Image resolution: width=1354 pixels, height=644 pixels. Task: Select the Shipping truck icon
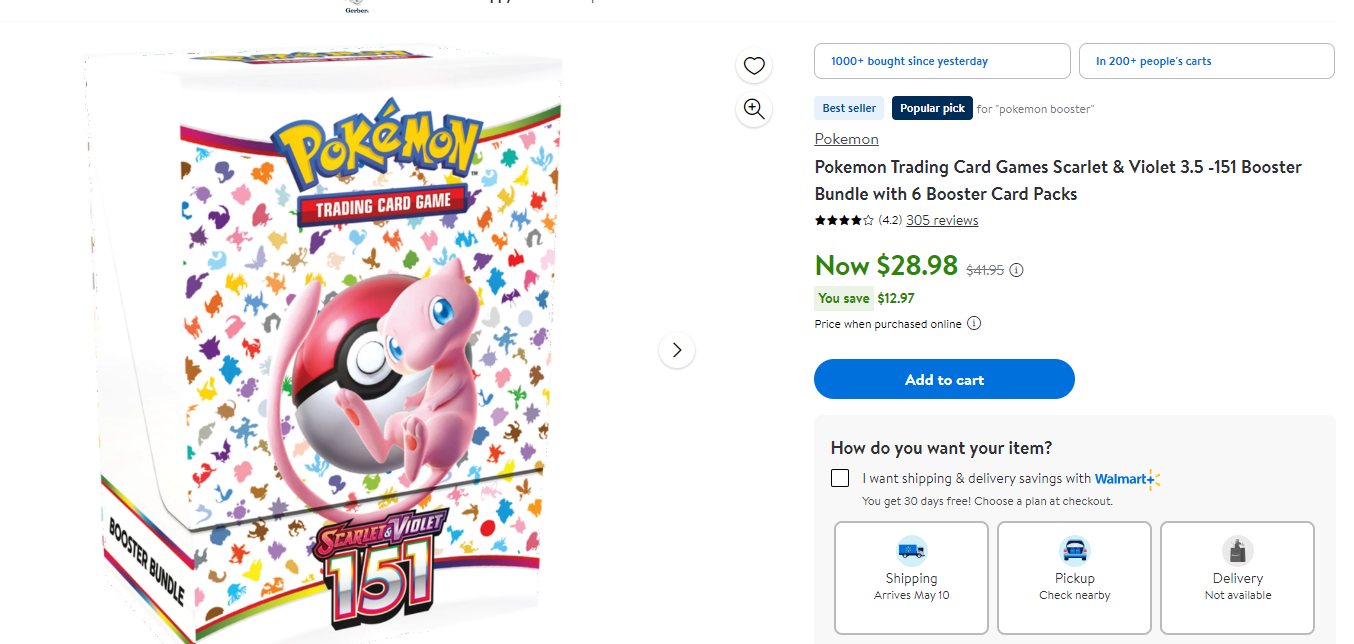tap(911, 551)
